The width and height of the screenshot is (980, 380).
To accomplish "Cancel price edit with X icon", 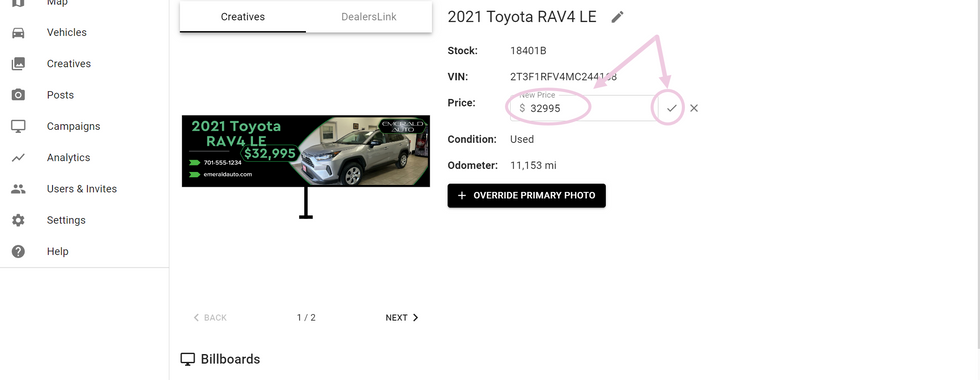I will click(x=694, y=108).
